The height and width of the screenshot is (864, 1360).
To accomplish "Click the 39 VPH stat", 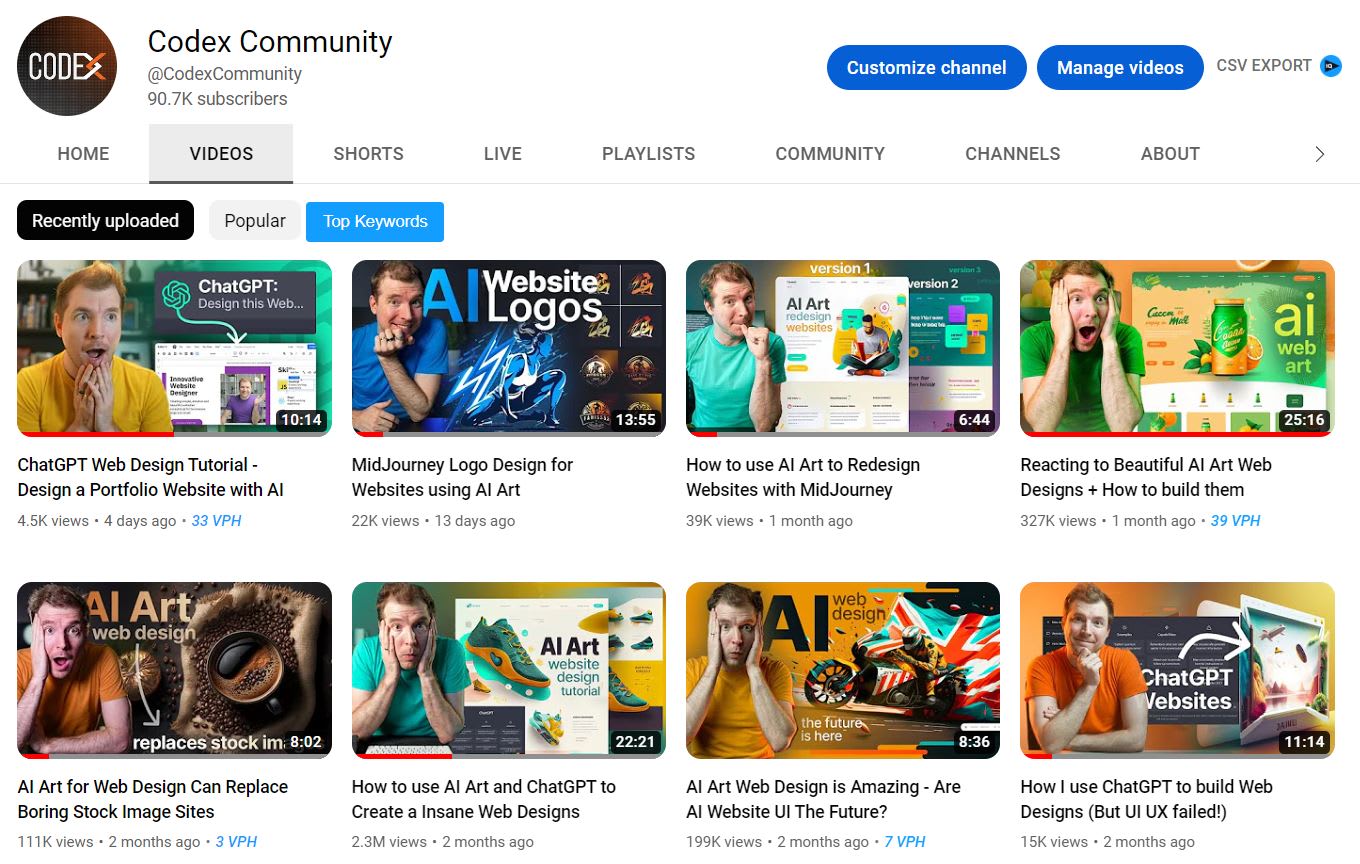I will coord(1235,521).
